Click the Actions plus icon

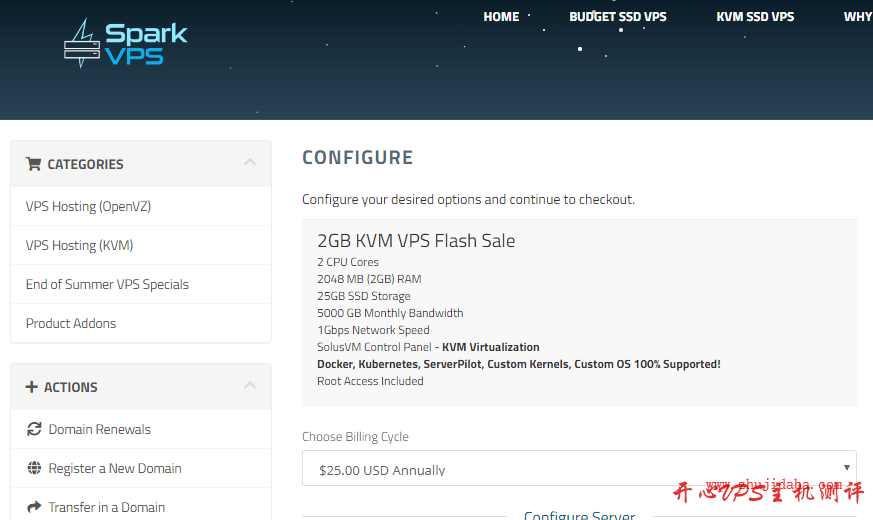pos(32,387)
